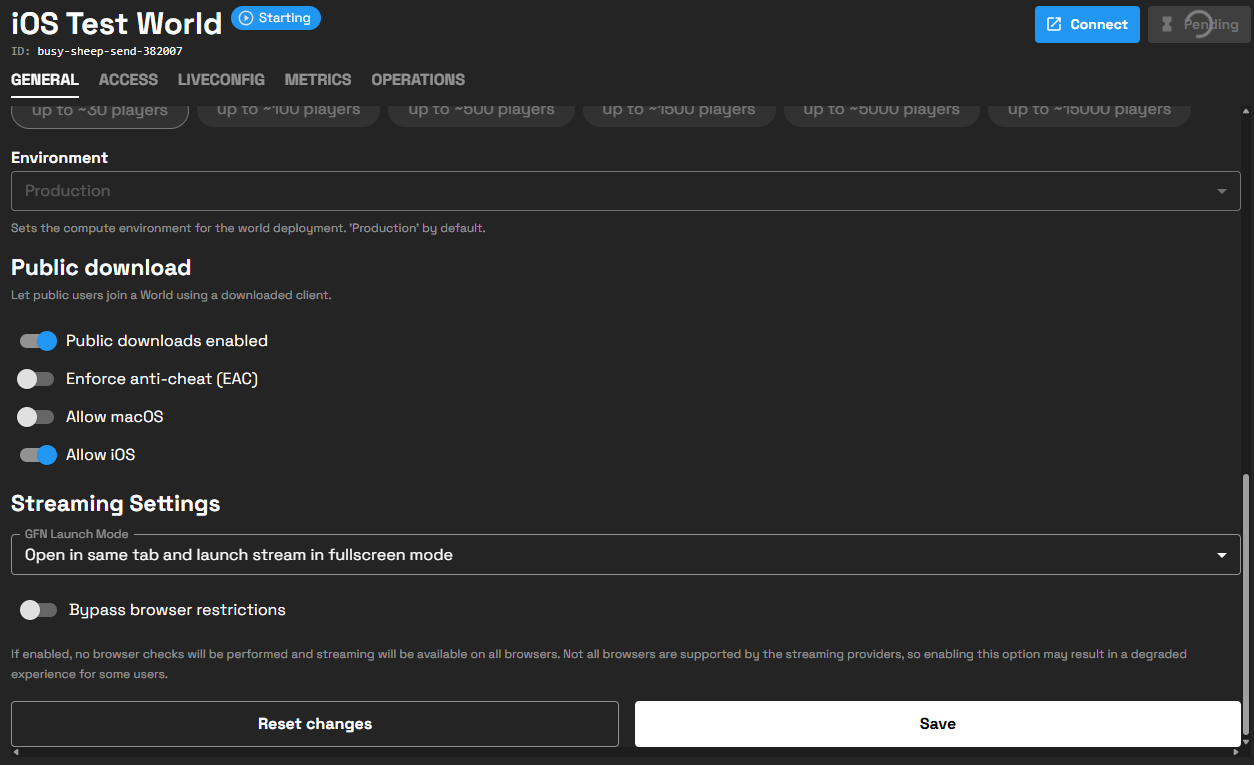The height and width of the screenshot is (765, 1254).
Task: Click the hourglass icon on Pending button
Action: click(x=1166, y=25)
